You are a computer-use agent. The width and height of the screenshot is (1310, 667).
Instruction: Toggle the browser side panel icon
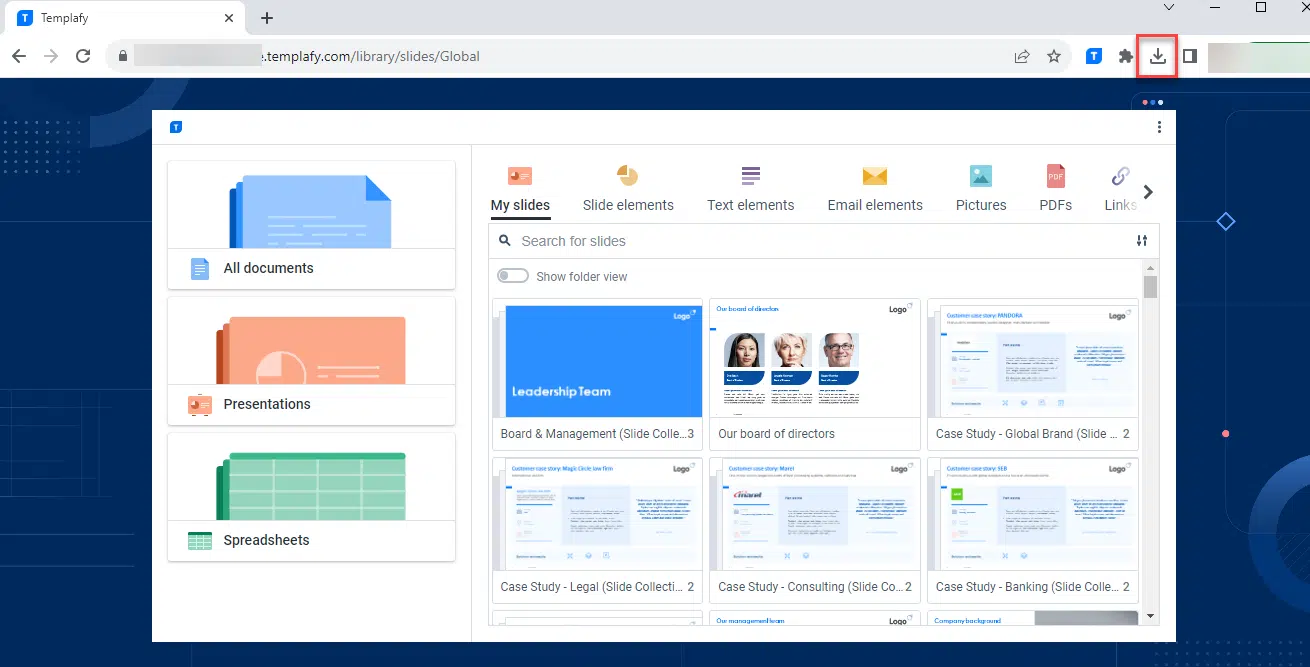coord(1189,56)
